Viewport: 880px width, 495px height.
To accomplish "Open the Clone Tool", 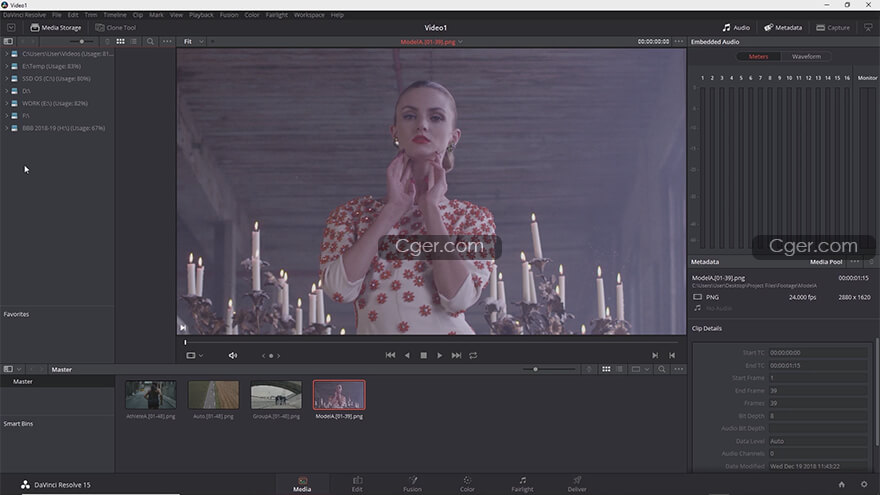I will 116,28.
